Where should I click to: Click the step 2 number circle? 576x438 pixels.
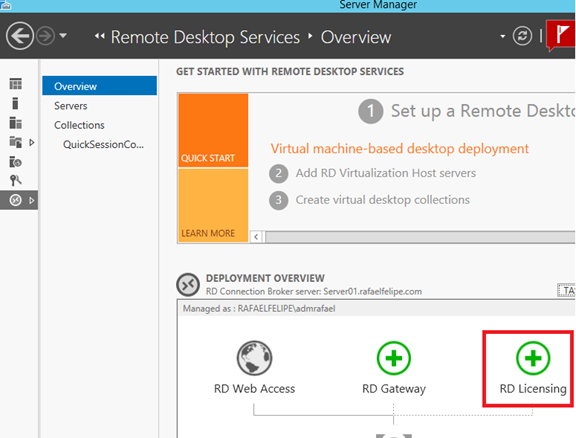click(x=278, y=173)
